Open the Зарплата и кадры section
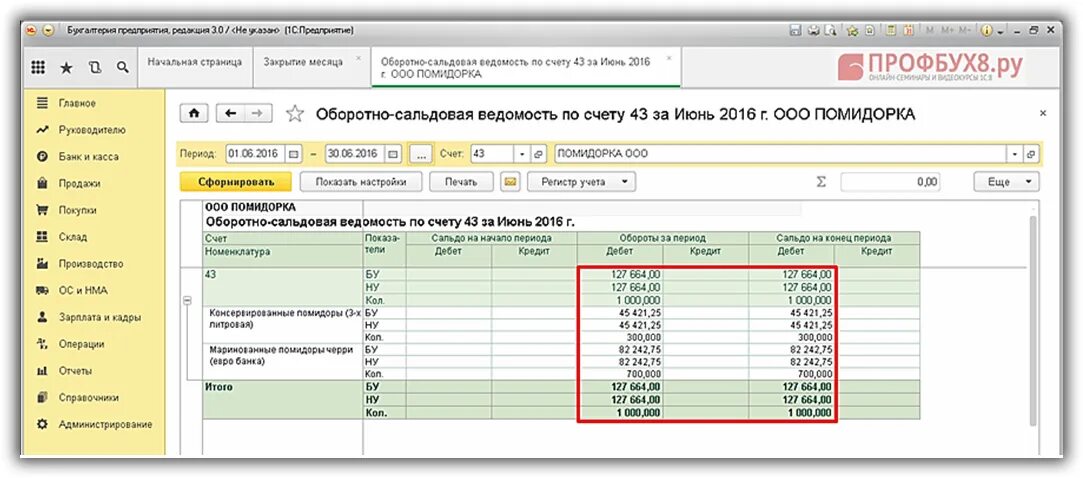 click(x=93, y=318)
